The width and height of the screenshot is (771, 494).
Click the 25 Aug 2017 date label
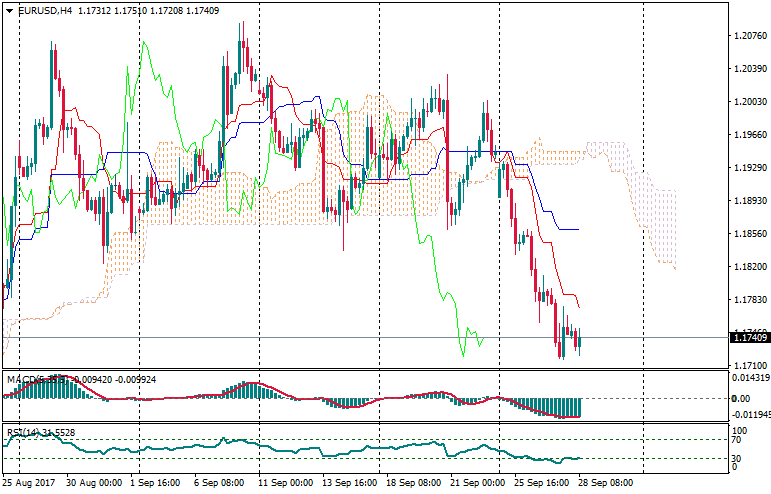(x=26, y=482)
